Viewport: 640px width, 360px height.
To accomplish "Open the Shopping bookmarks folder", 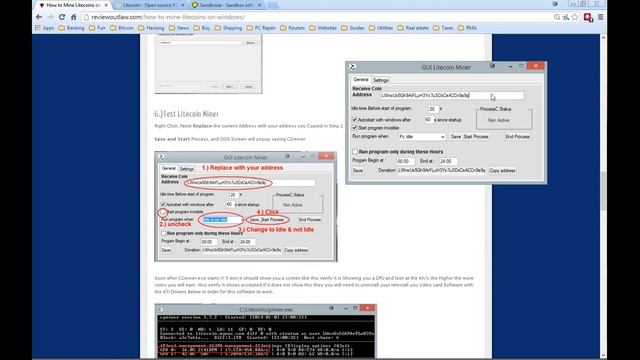I will (228, 28).
